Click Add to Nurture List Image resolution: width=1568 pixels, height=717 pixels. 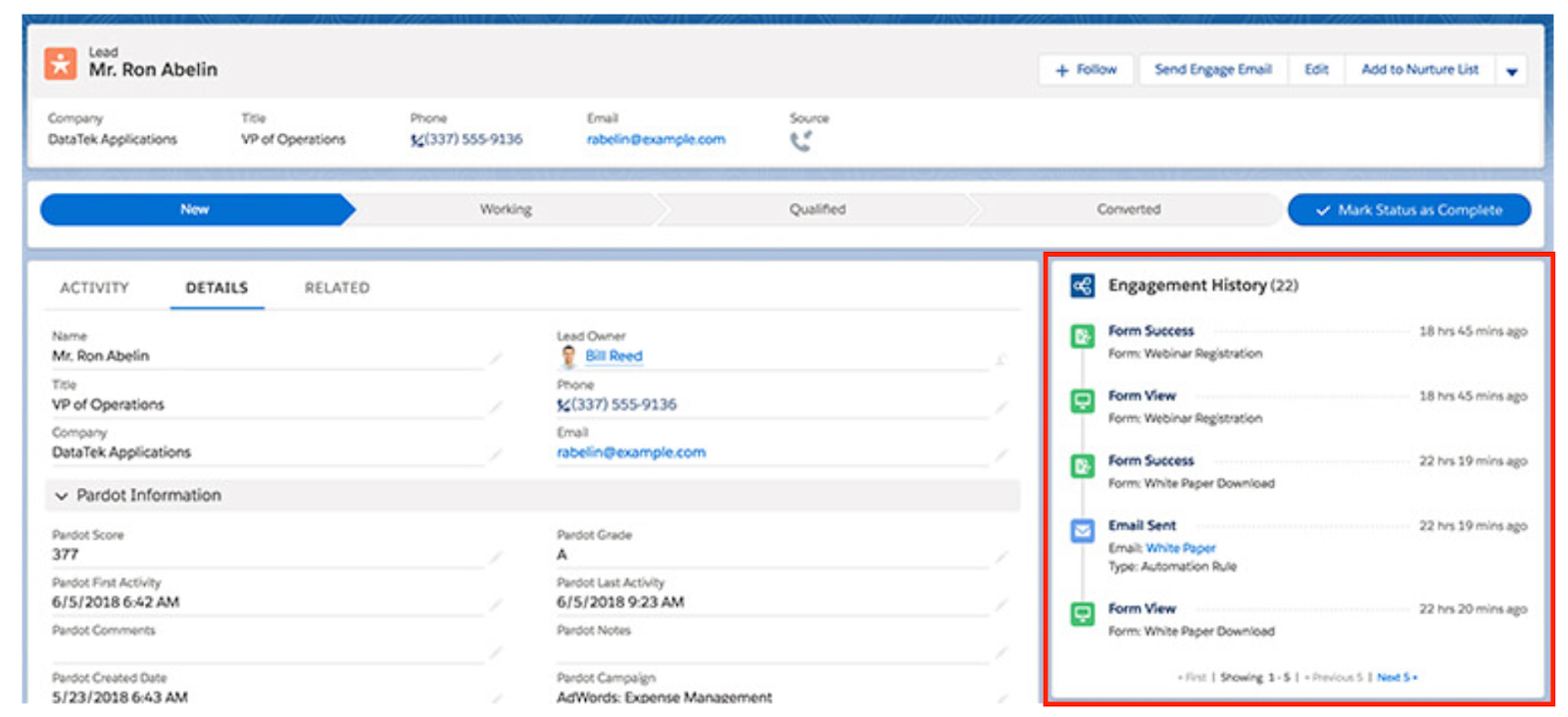[x=1420, y=71]
